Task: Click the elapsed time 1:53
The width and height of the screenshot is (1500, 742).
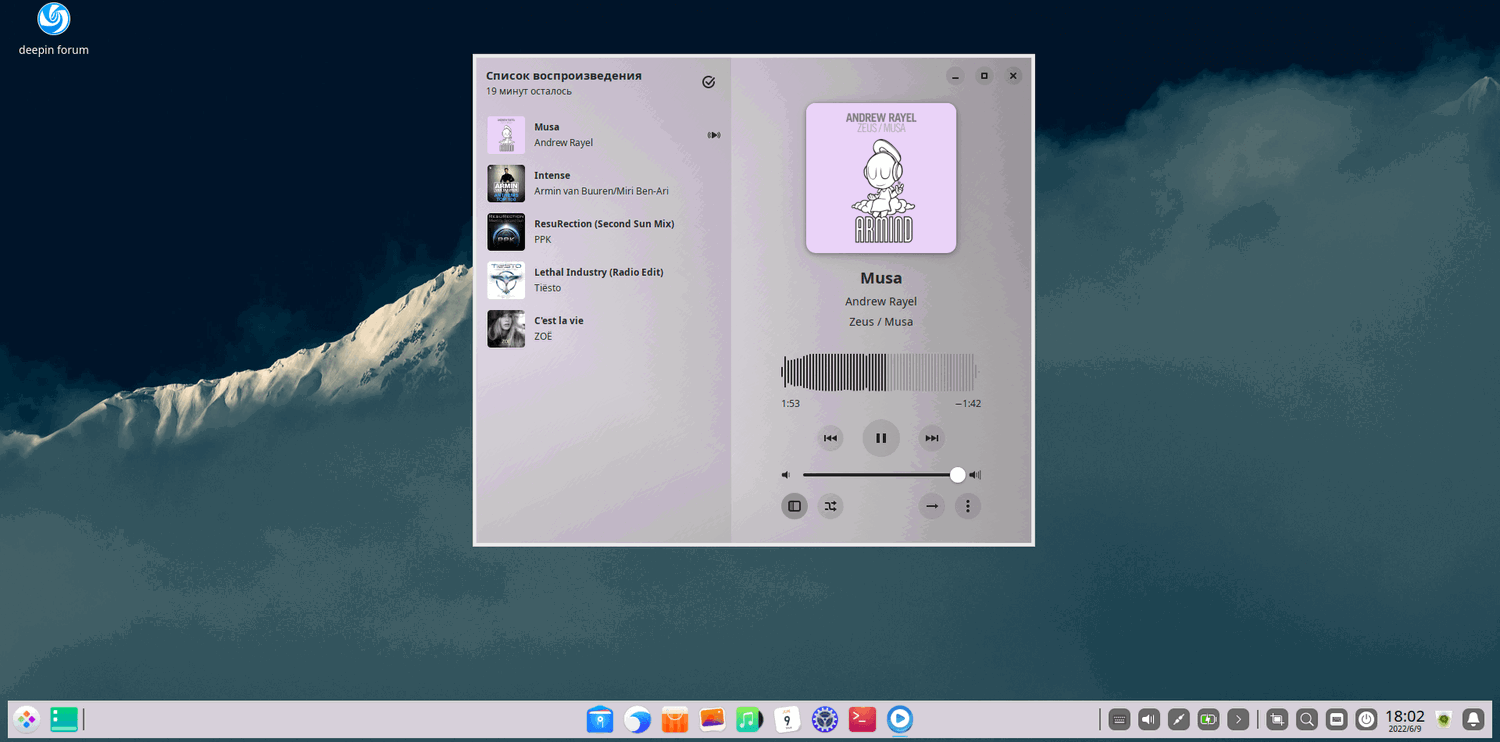Action: coord(790,404)
